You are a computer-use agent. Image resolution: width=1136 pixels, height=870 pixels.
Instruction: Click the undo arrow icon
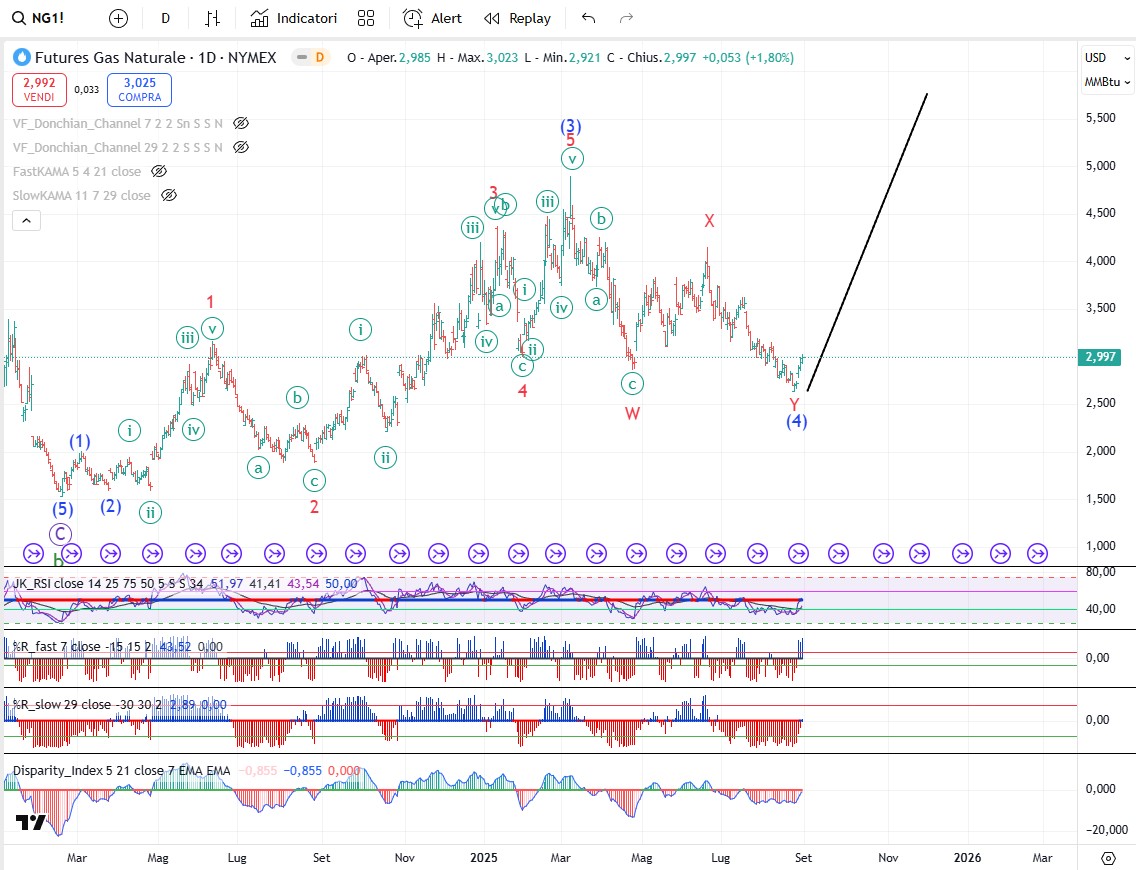point(588,18)
